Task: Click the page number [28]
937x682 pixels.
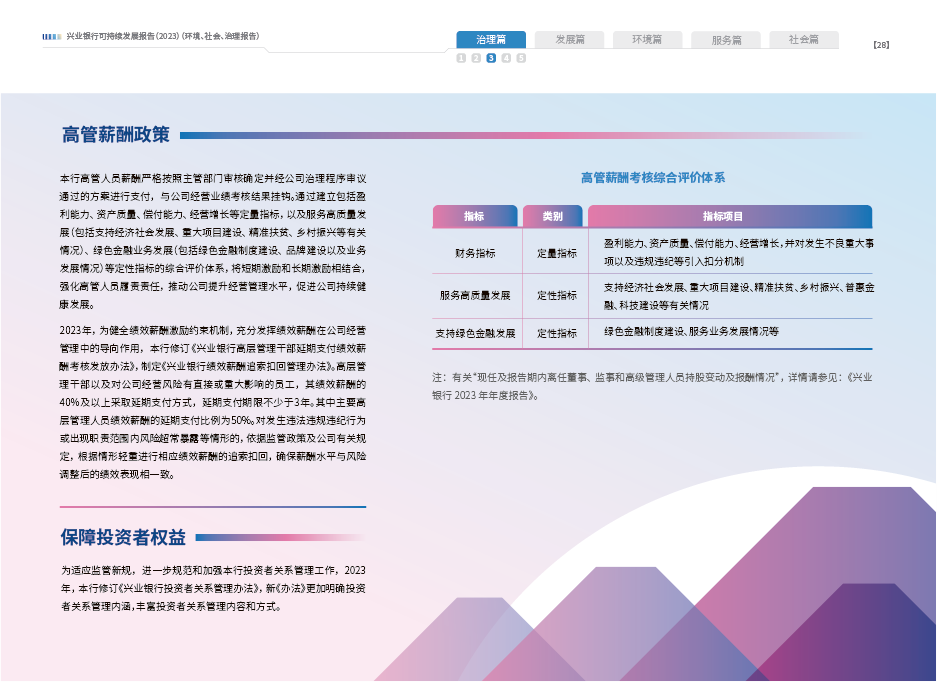Action: pos(881,45)
